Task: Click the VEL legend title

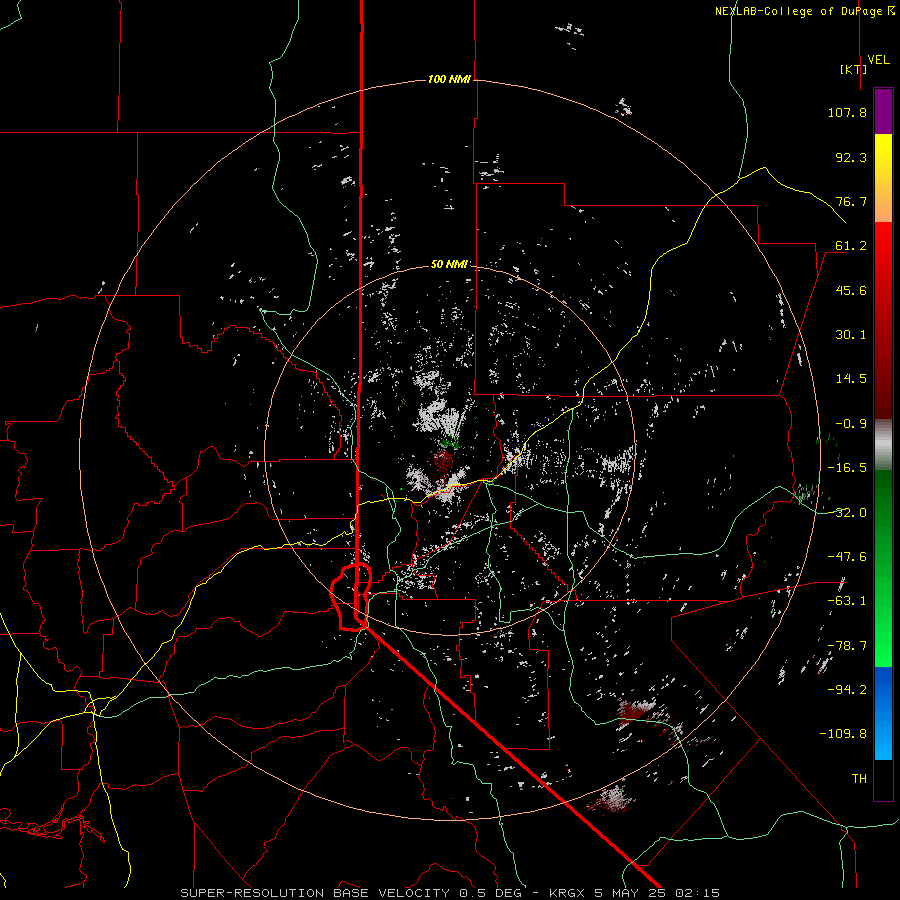Action: click(878, 60)
